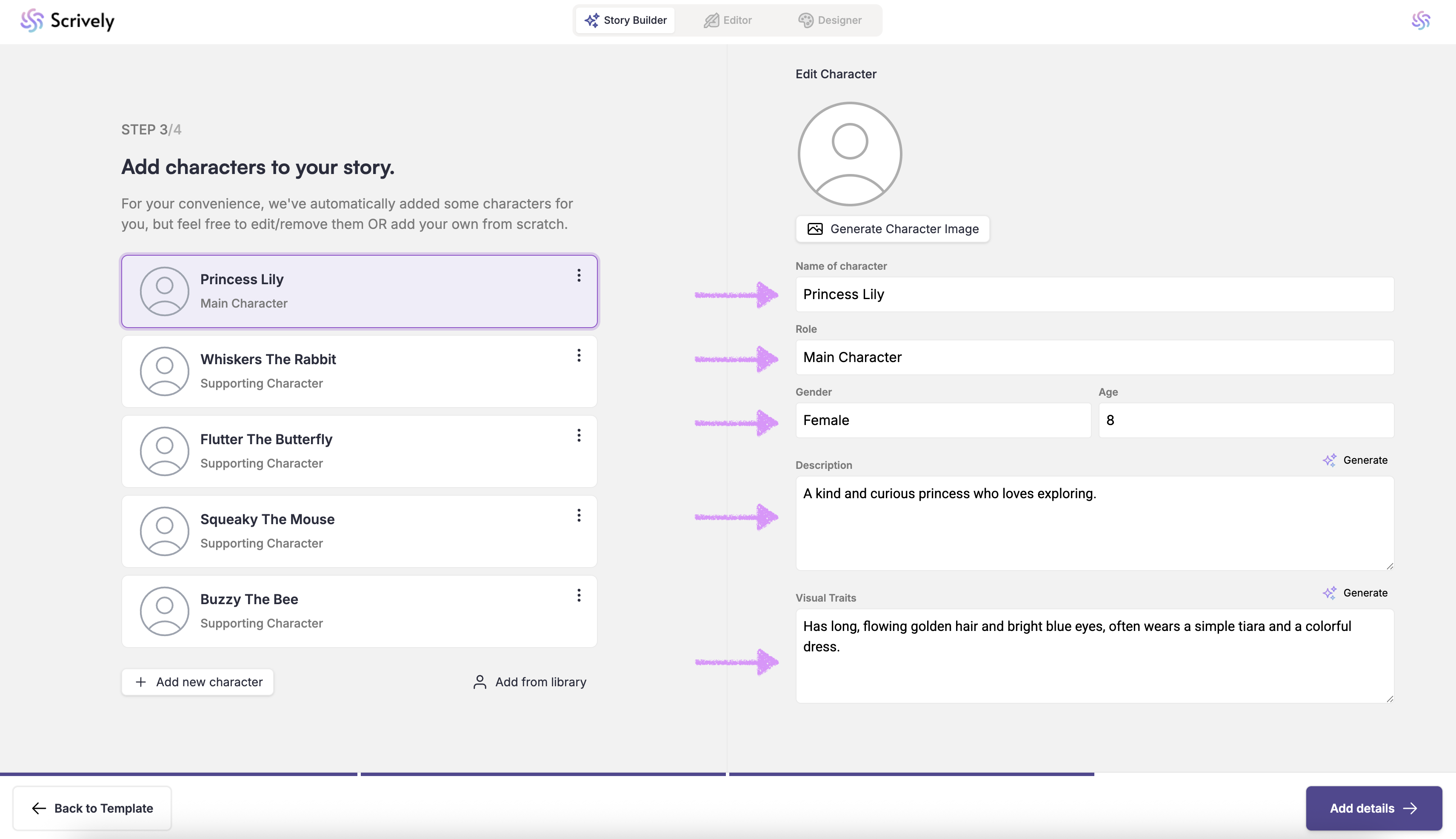The height and width of the screenshot is (839, 1456).
Task: Generate Visual Traits with AI sparkle
Action: tap(1355, 593)
